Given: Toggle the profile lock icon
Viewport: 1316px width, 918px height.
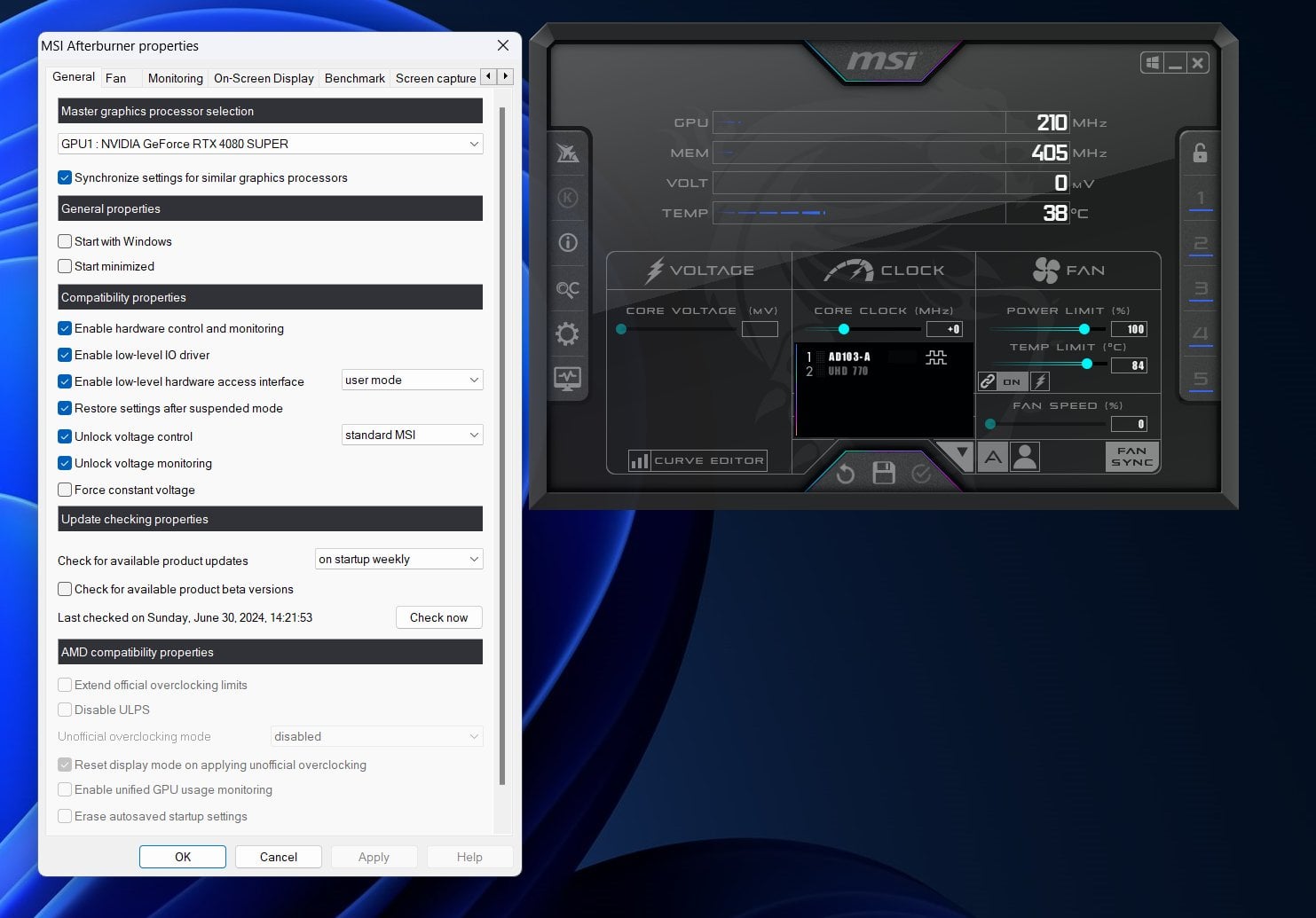Looking at the screenshot, I should point(1200,153).
